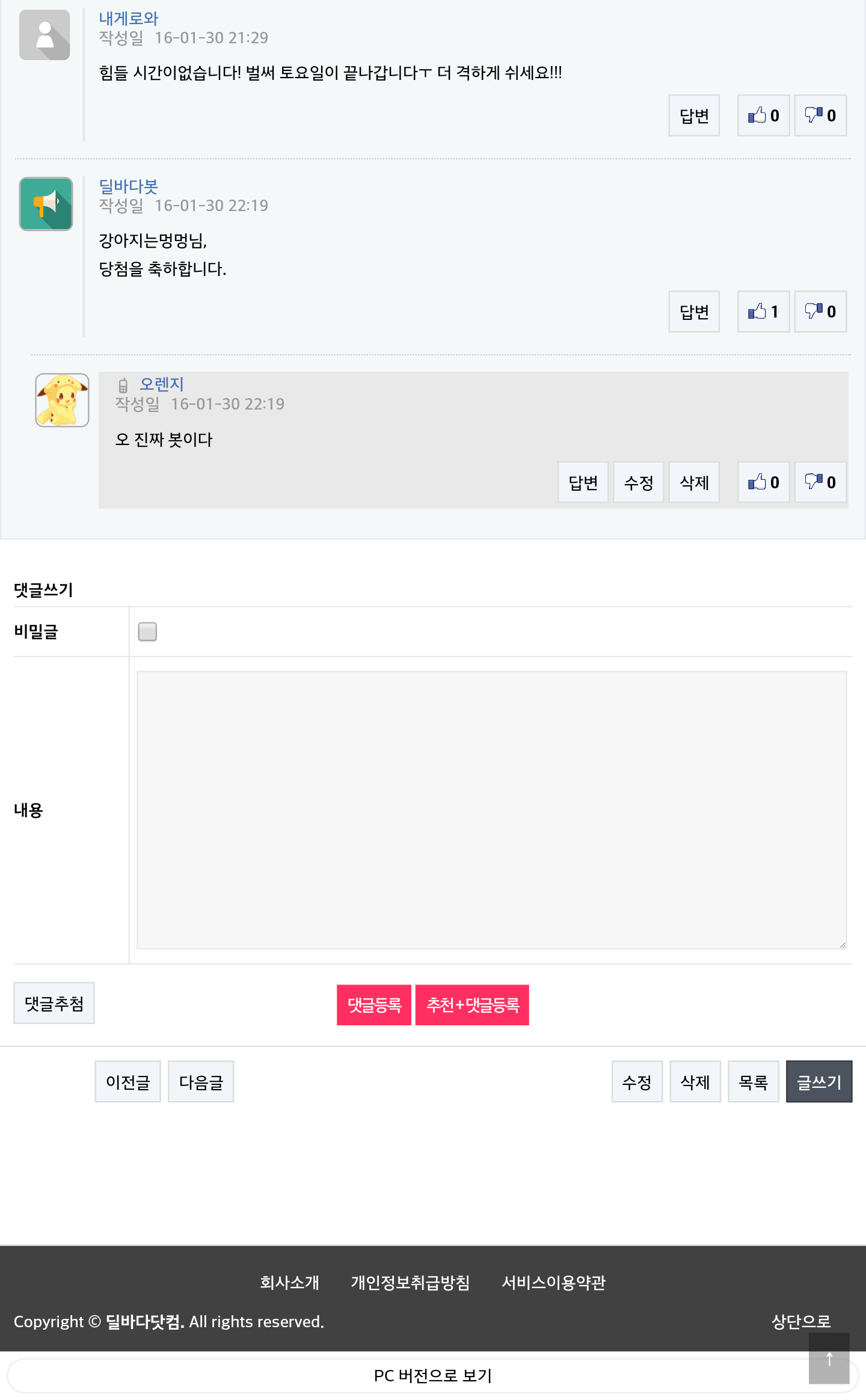Viewport: 866px width, 1400px height.
Task: Thumbs-up the 내게로와 comment
Action: 763,115
